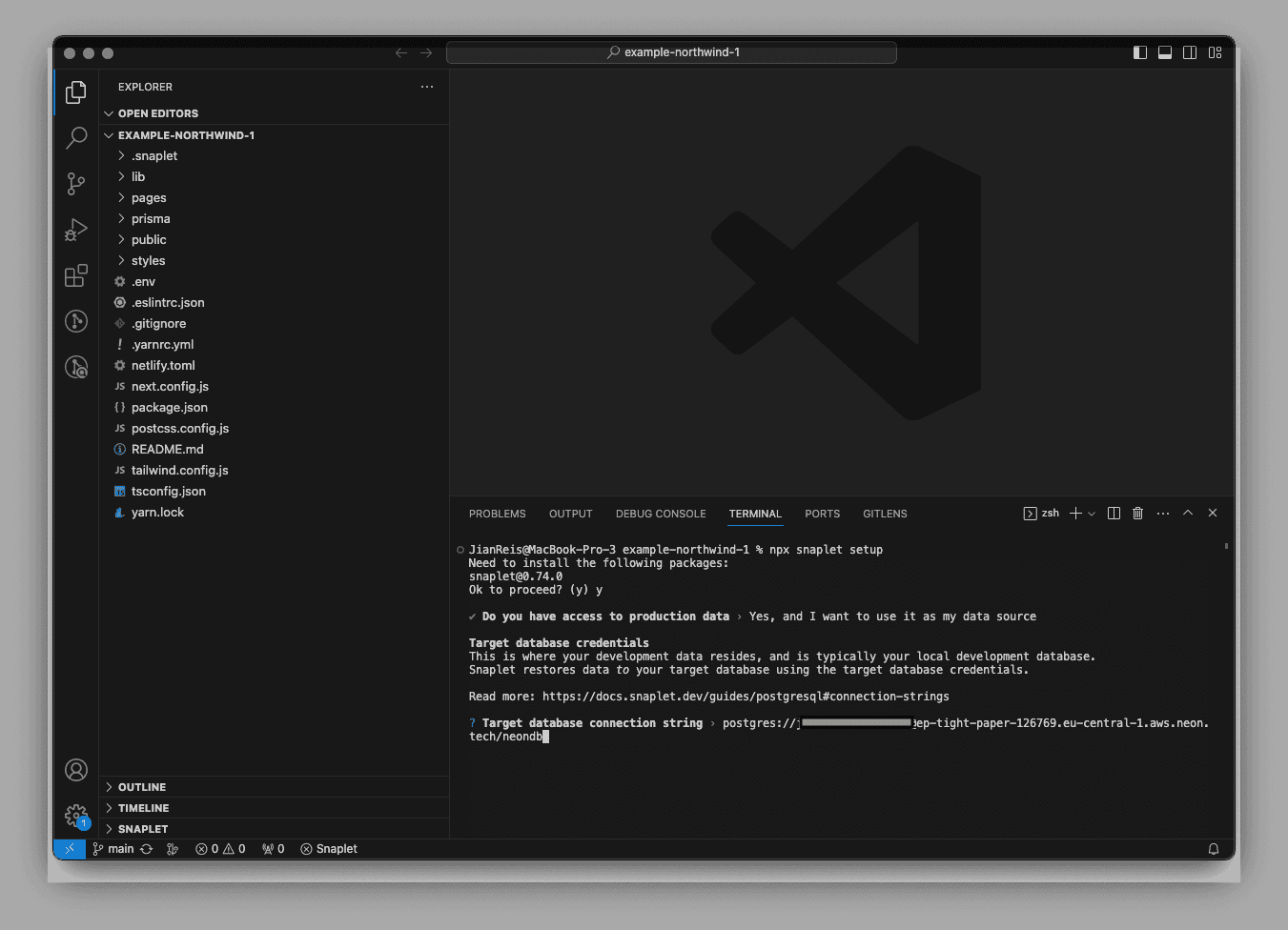Kill terminal with the trash icon

point(1137,514)
